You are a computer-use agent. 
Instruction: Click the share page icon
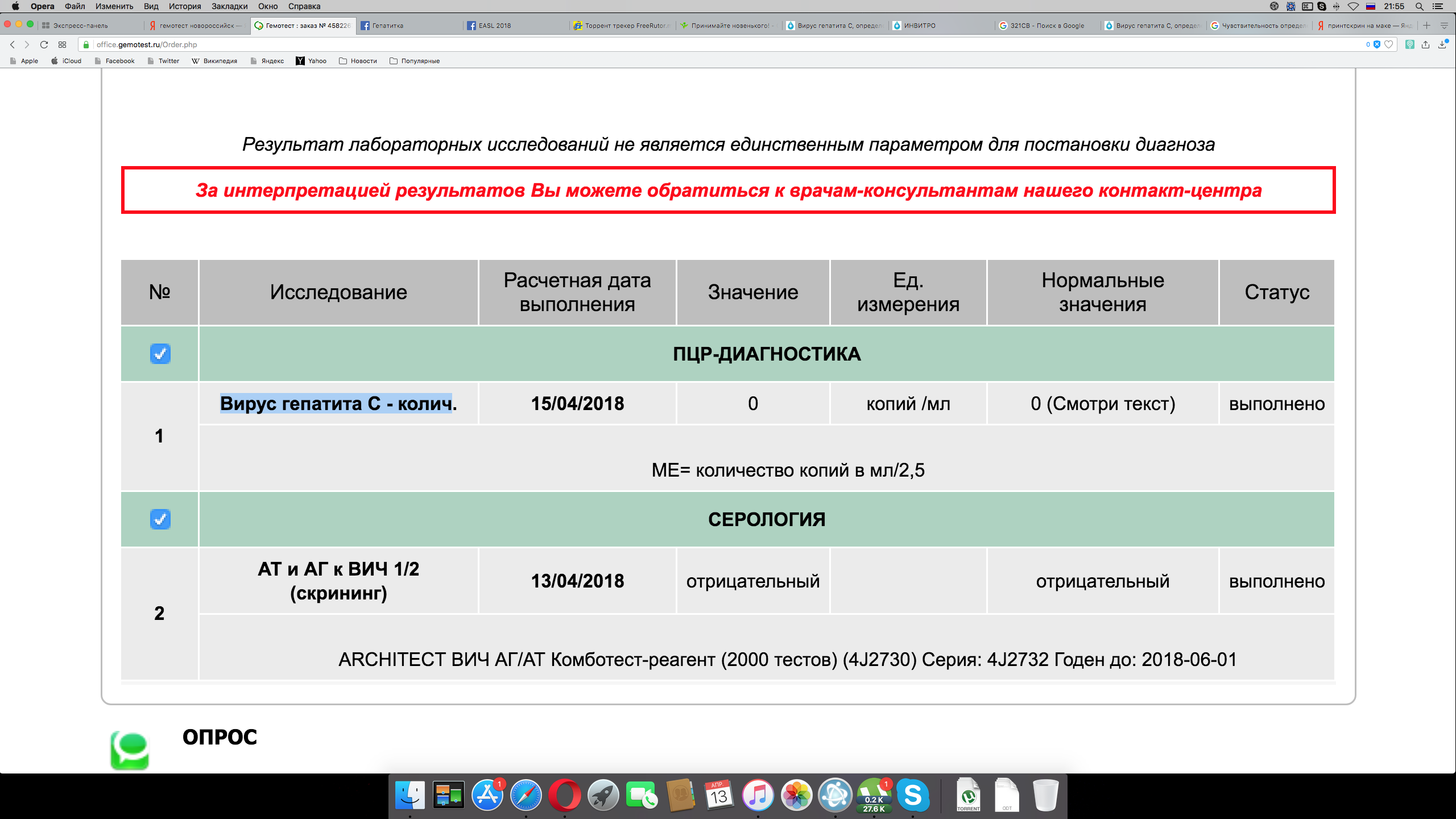click(x=1425, y=44)
